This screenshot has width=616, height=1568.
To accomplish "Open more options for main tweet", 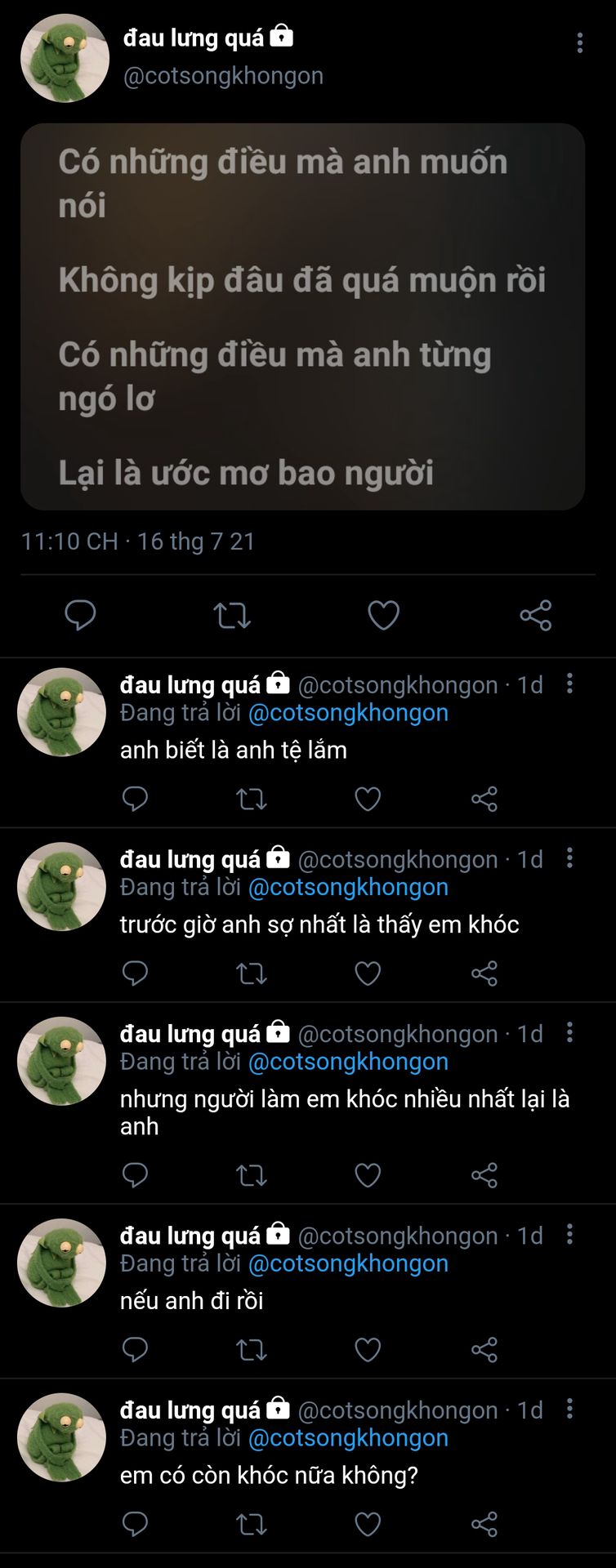I will 579,43.
